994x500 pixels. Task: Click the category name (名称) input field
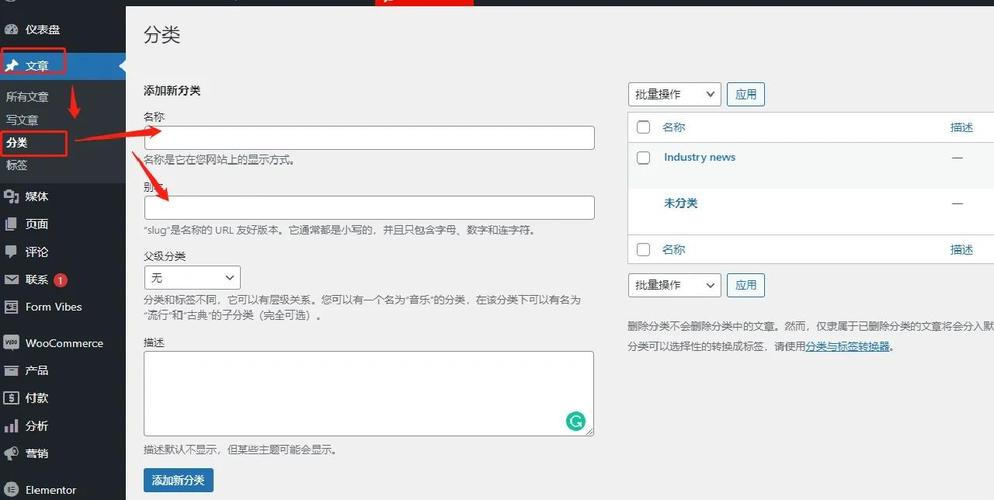coord(369,138)
